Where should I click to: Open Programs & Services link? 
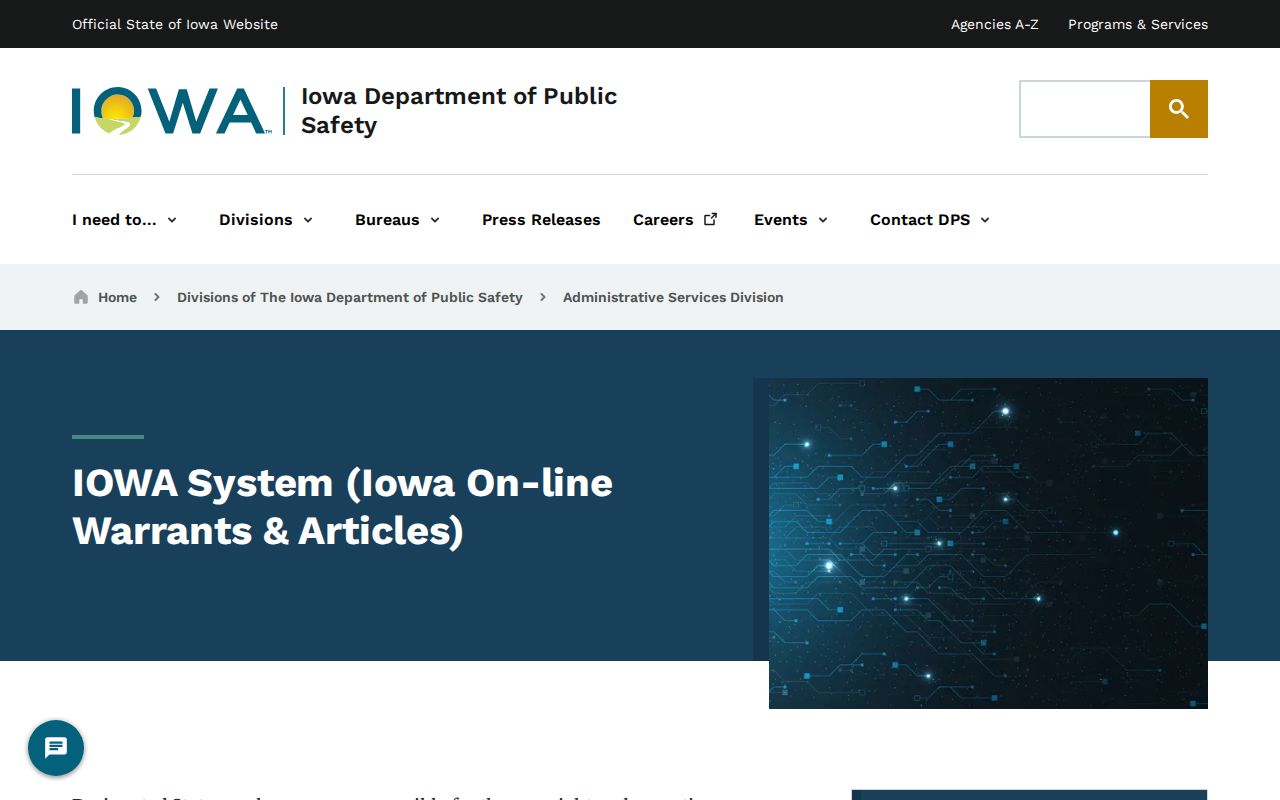pos(1138,24)
